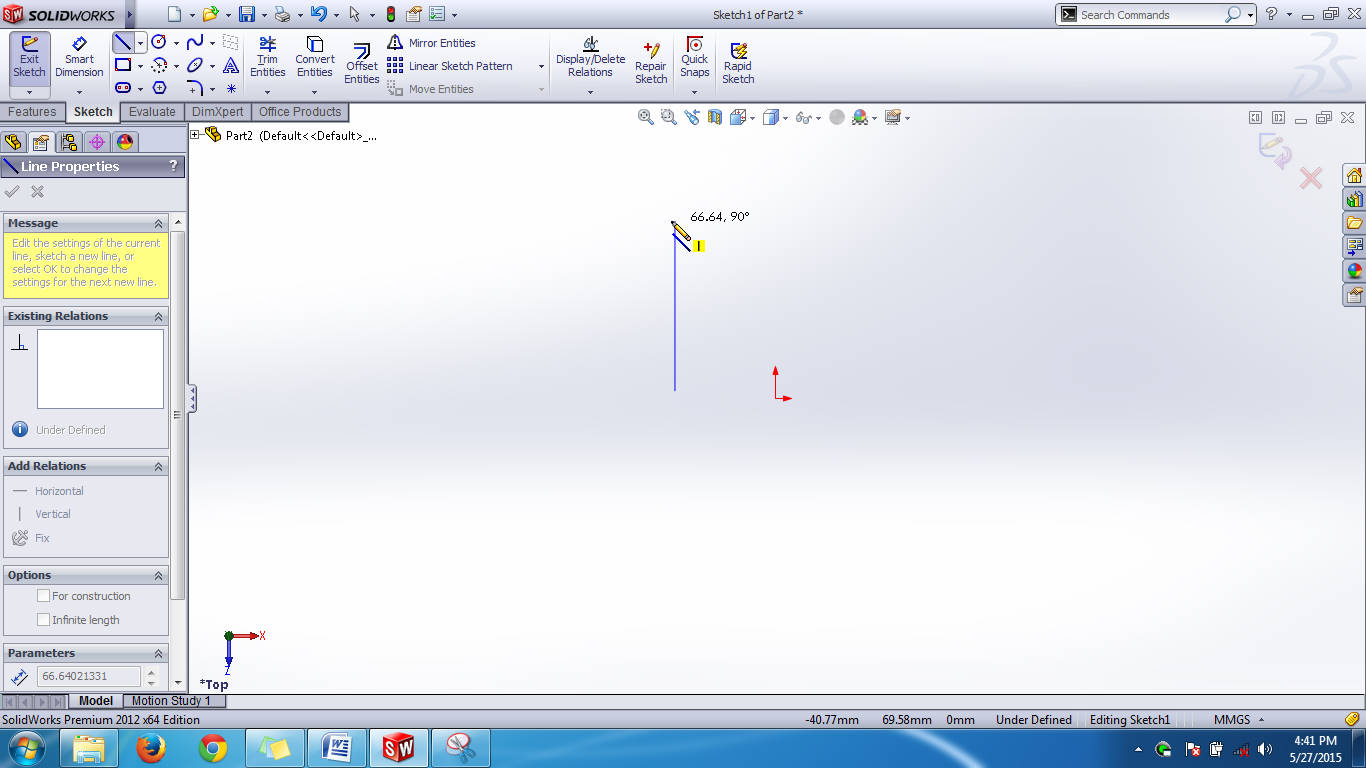Select the Trim Entities tool
The image size is (1366, 768).
267,60
